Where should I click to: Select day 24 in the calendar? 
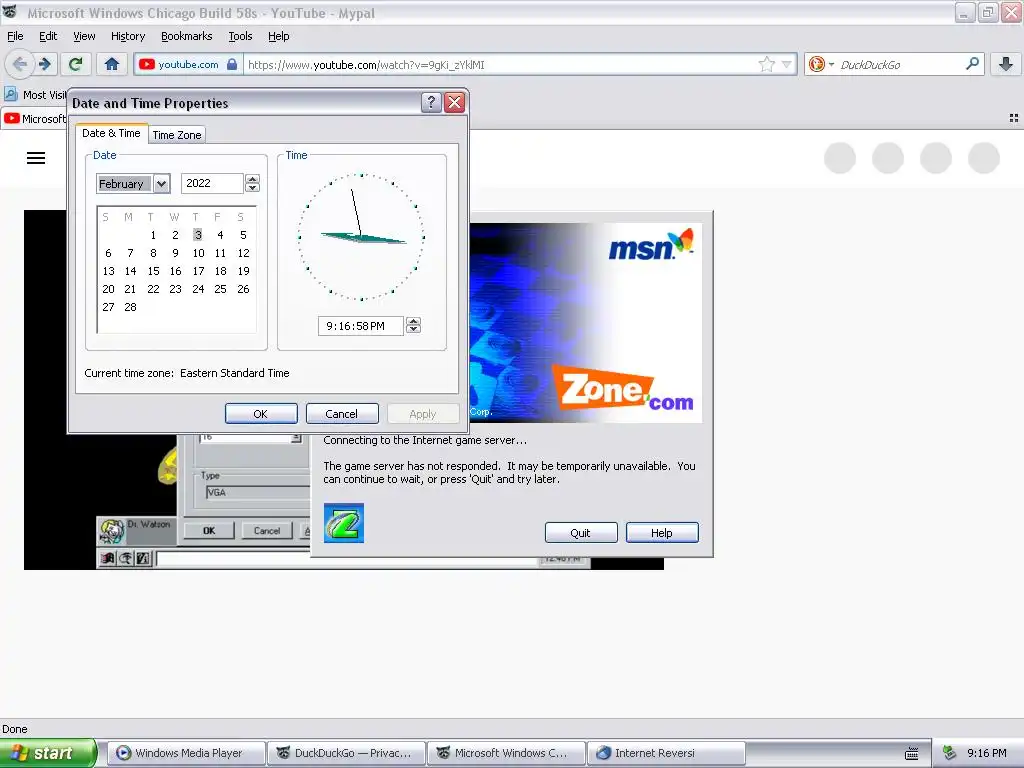pos(198,289)
